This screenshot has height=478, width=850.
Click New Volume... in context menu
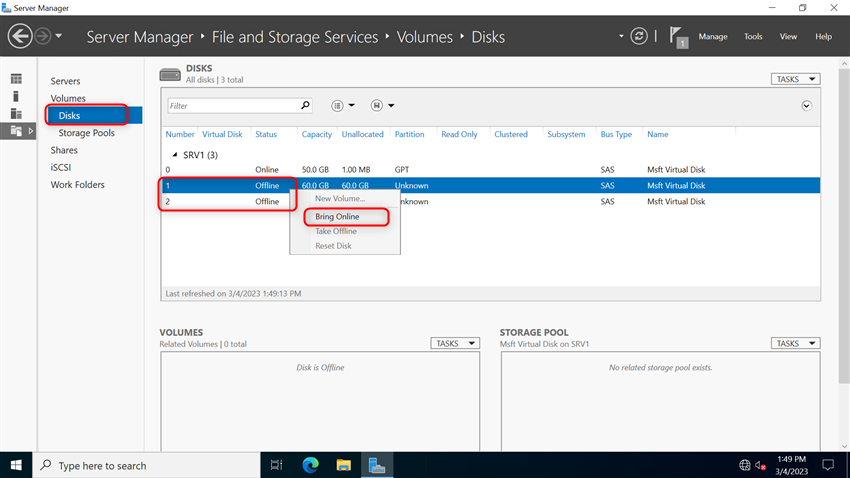340,198
